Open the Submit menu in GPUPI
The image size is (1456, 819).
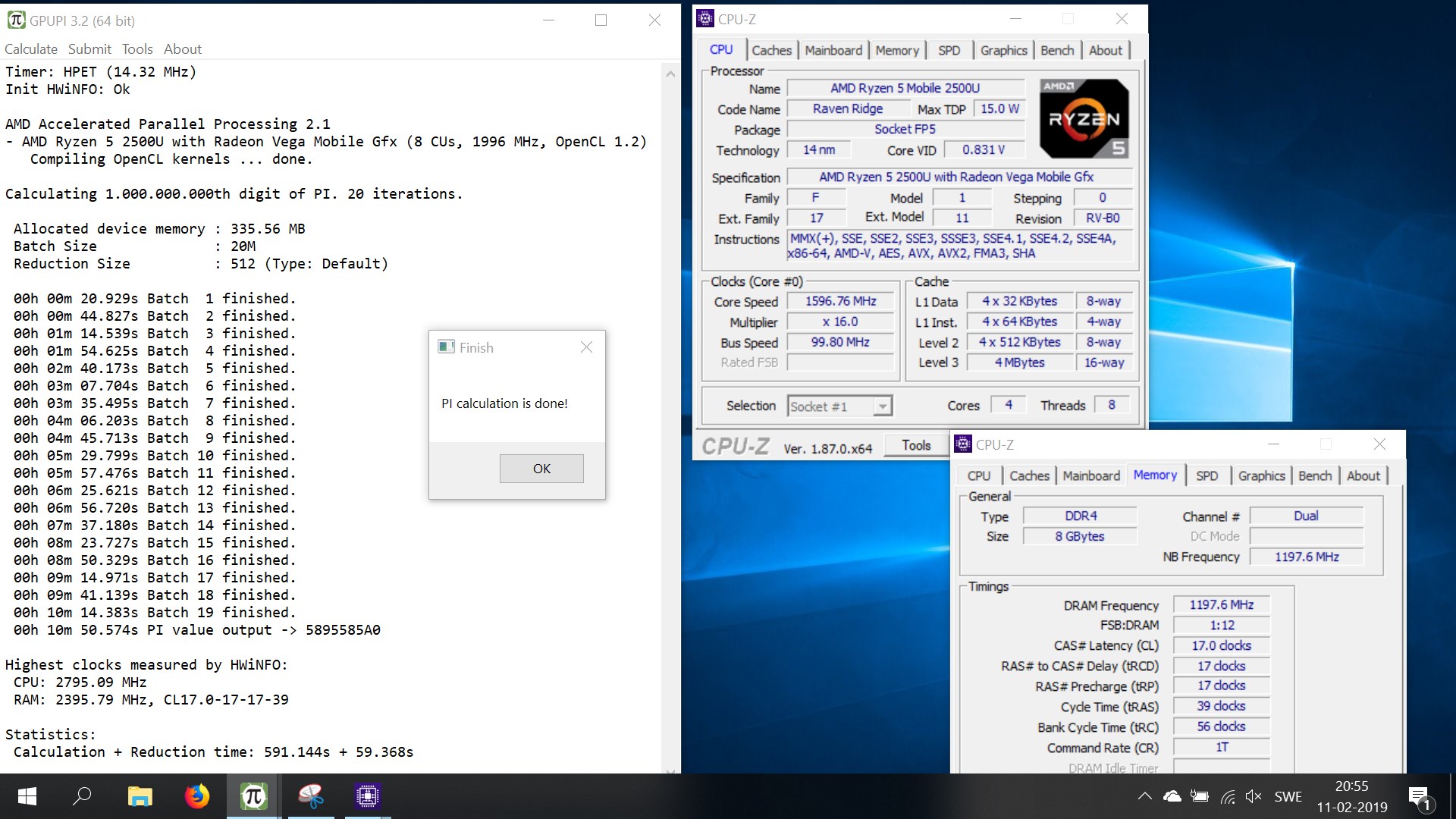[89, 49]
